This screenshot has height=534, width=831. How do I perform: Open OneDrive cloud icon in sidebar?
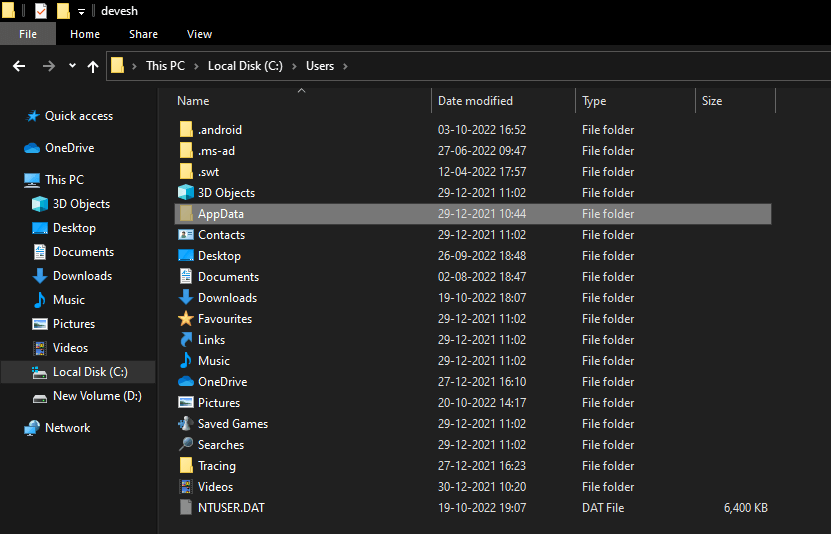pyautogui.click(x=33, y=148)
